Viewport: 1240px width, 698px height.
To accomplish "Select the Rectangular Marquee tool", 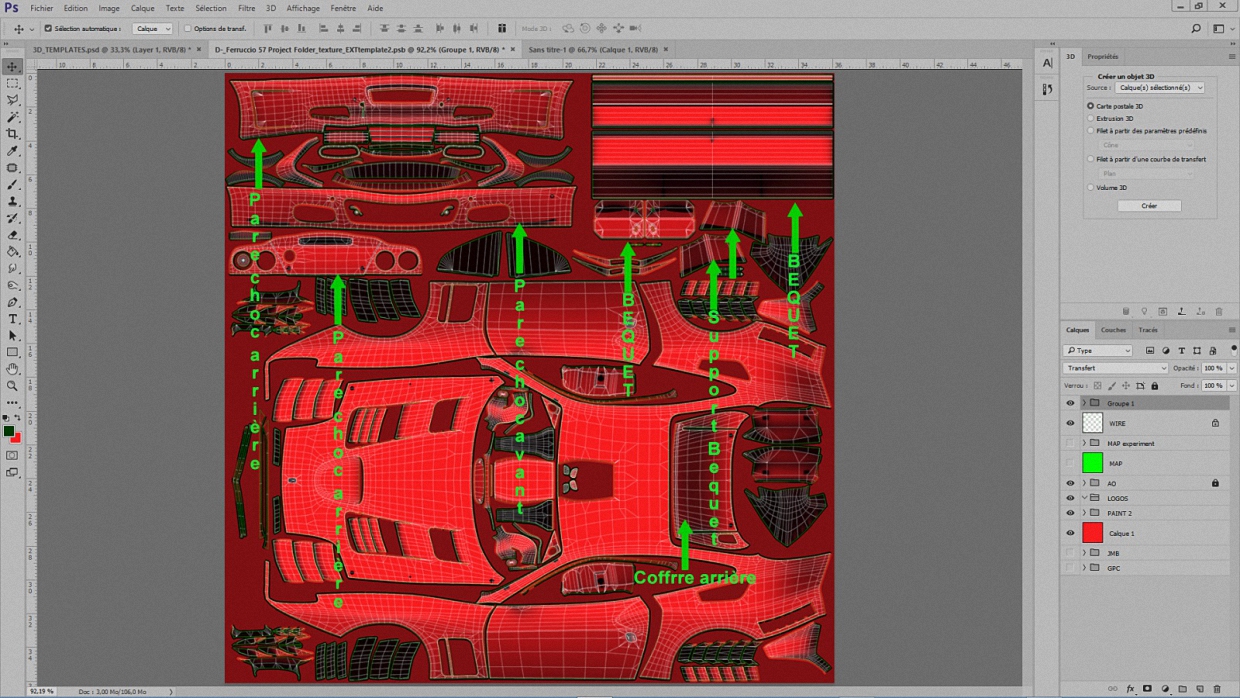I will click(x=13, y=83).
